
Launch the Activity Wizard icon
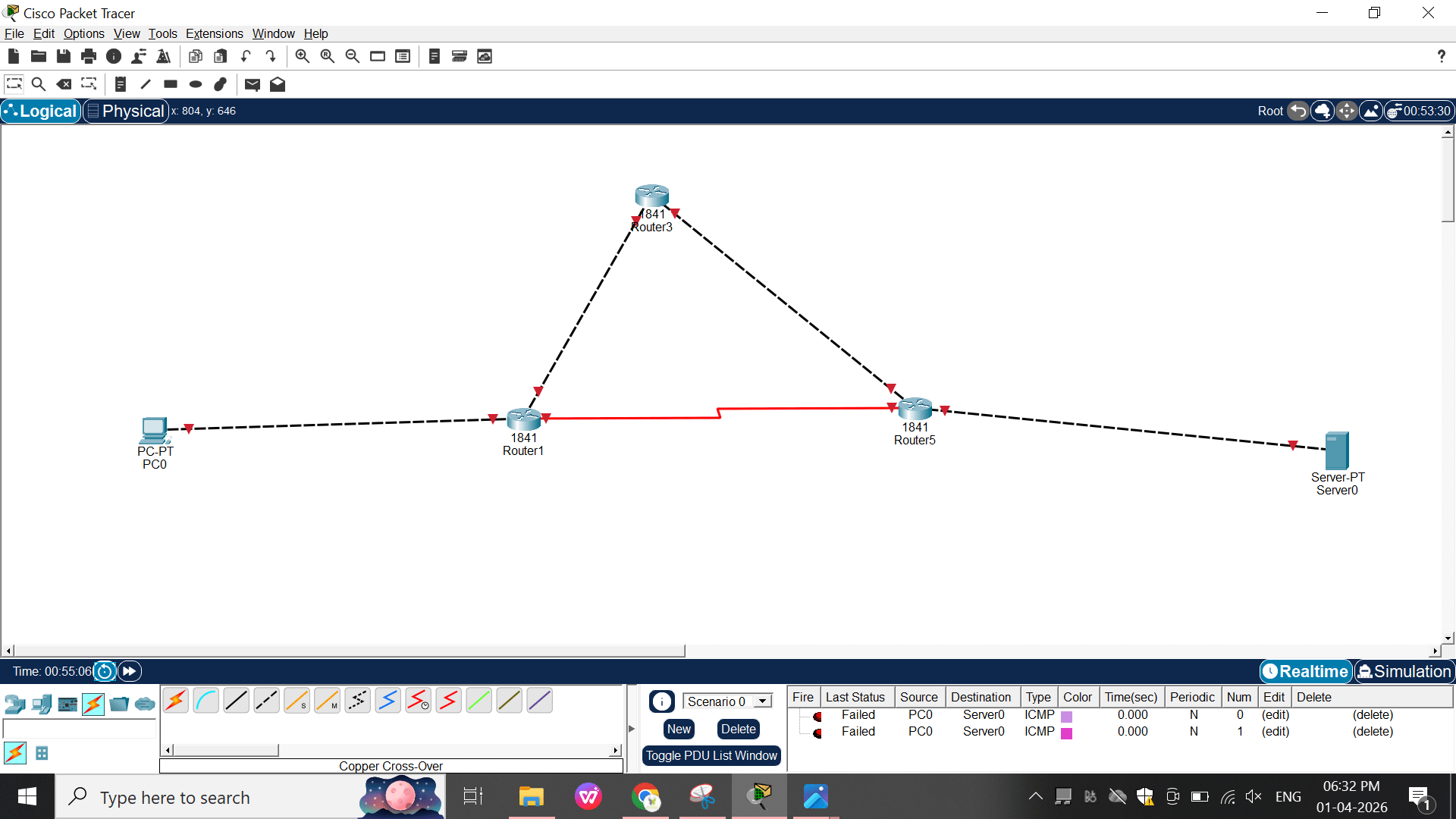coord(163,56)
